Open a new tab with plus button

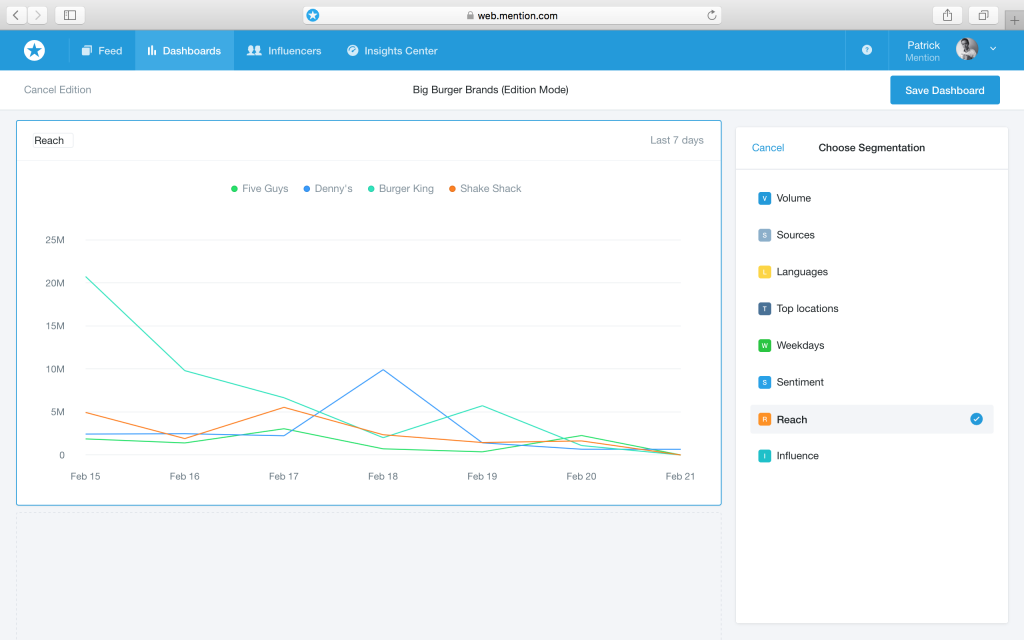click(x=1014, y=20)
